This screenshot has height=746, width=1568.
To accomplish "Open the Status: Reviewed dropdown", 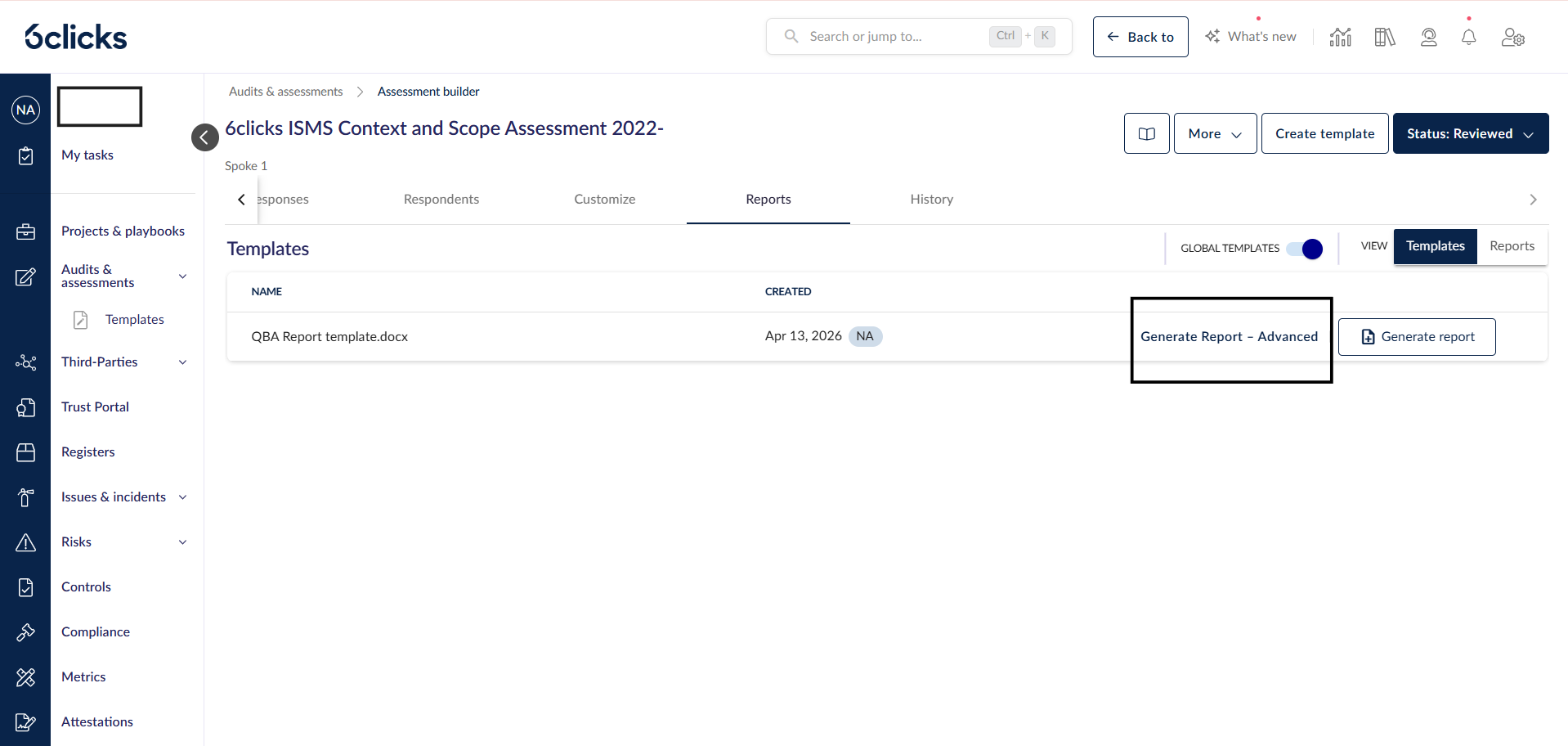I will point(1470,133).
